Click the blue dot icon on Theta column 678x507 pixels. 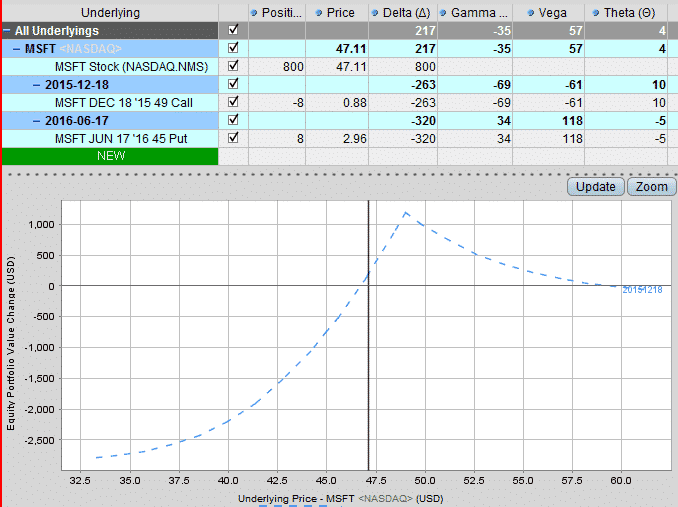coord(596,13)
